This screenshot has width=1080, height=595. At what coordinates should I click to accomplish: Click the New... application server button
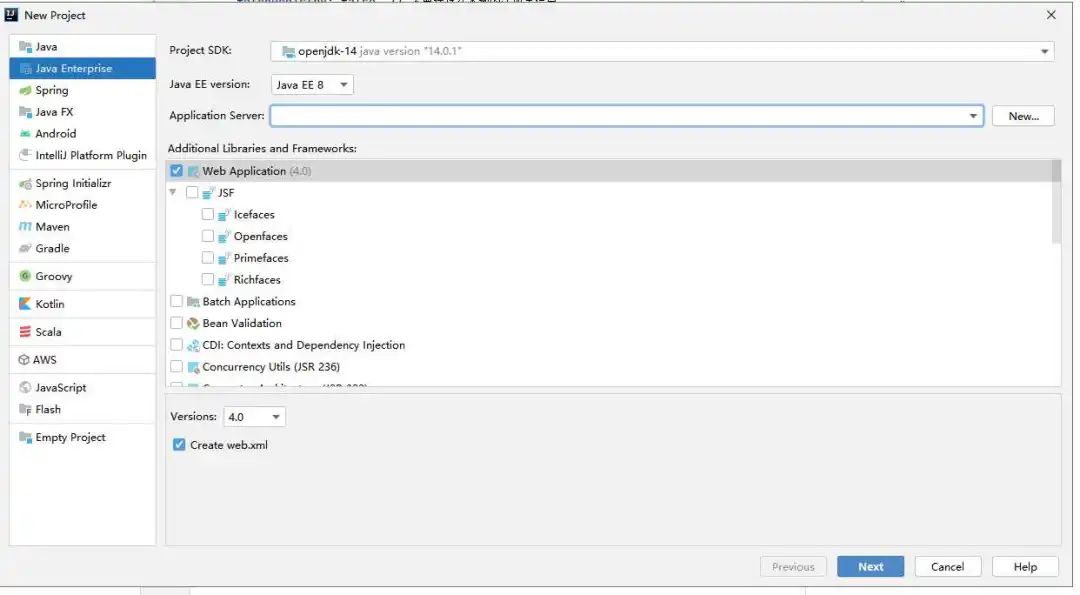tap(1024, 116)
